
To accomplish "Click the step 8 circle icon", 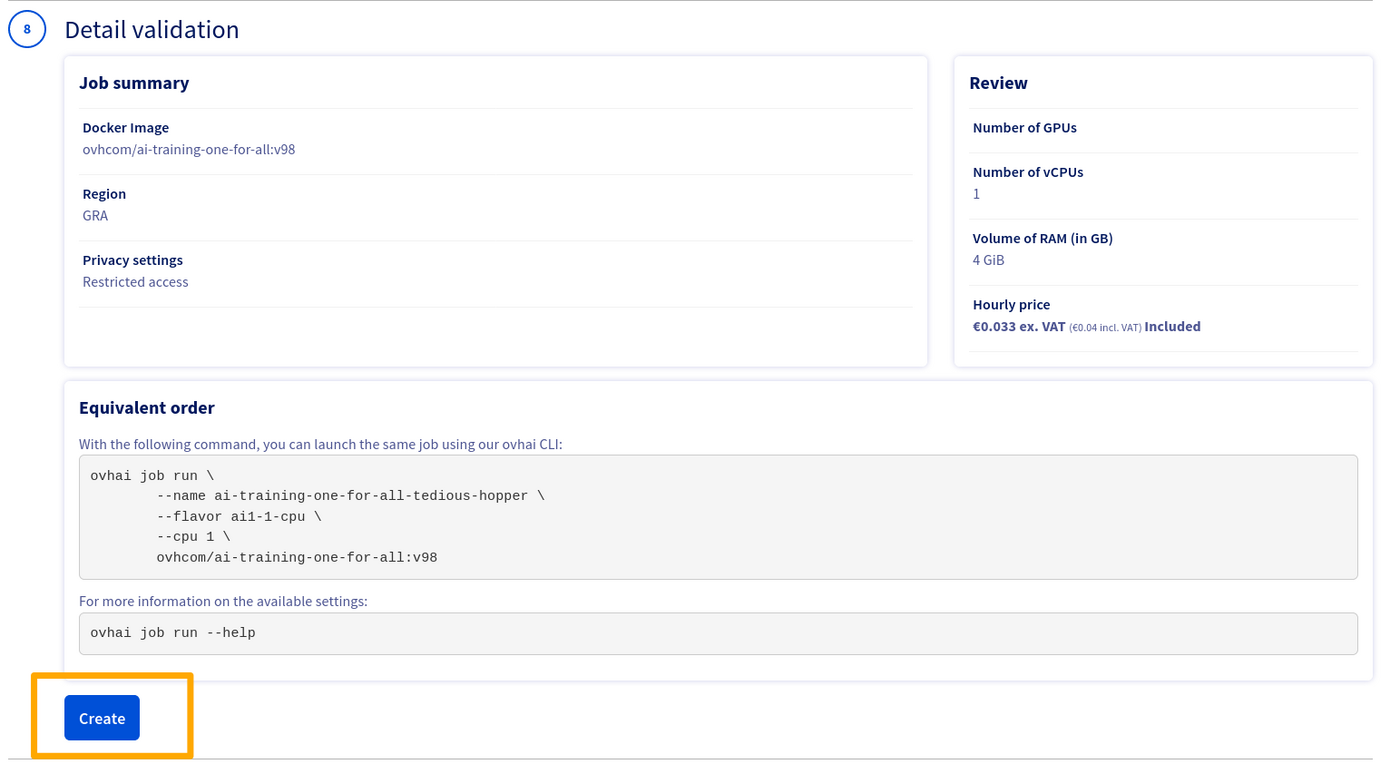I will [27, 29].
